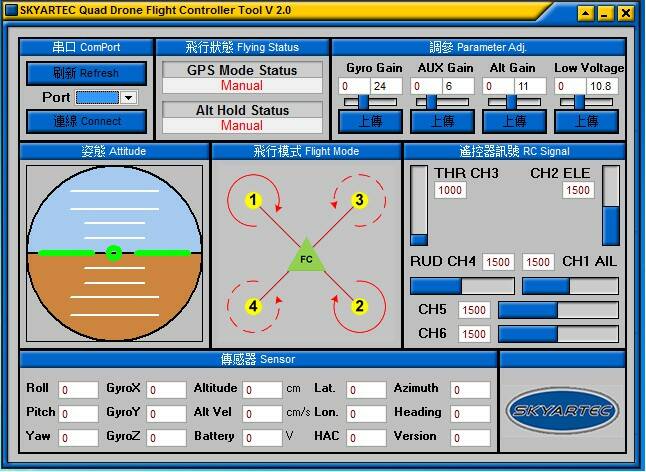This screenshot has height=472, width=646.
Task: Click the Battery voltage field
Action: coord(262,438)
